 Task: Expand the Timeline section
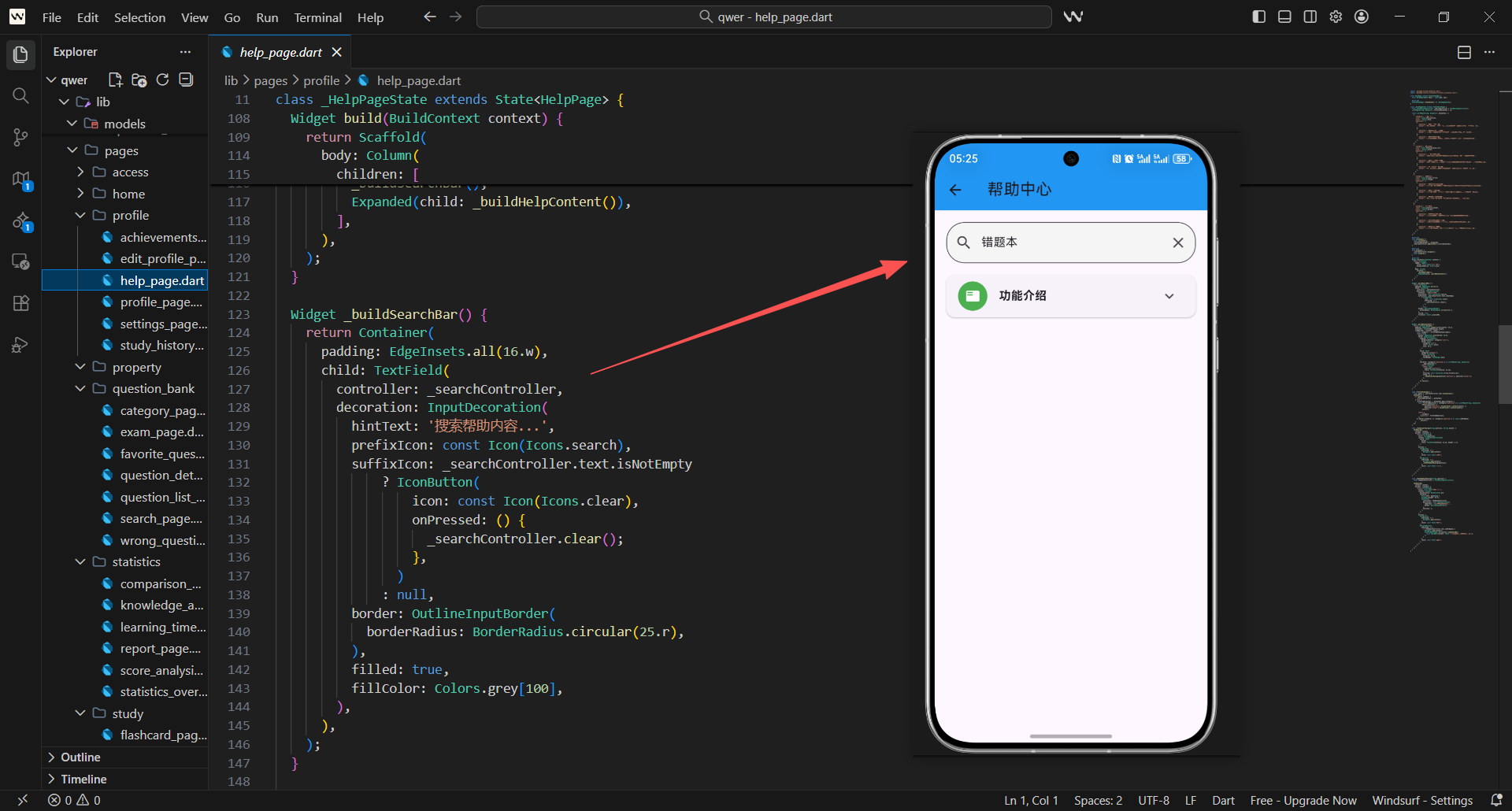click(126, 779)
